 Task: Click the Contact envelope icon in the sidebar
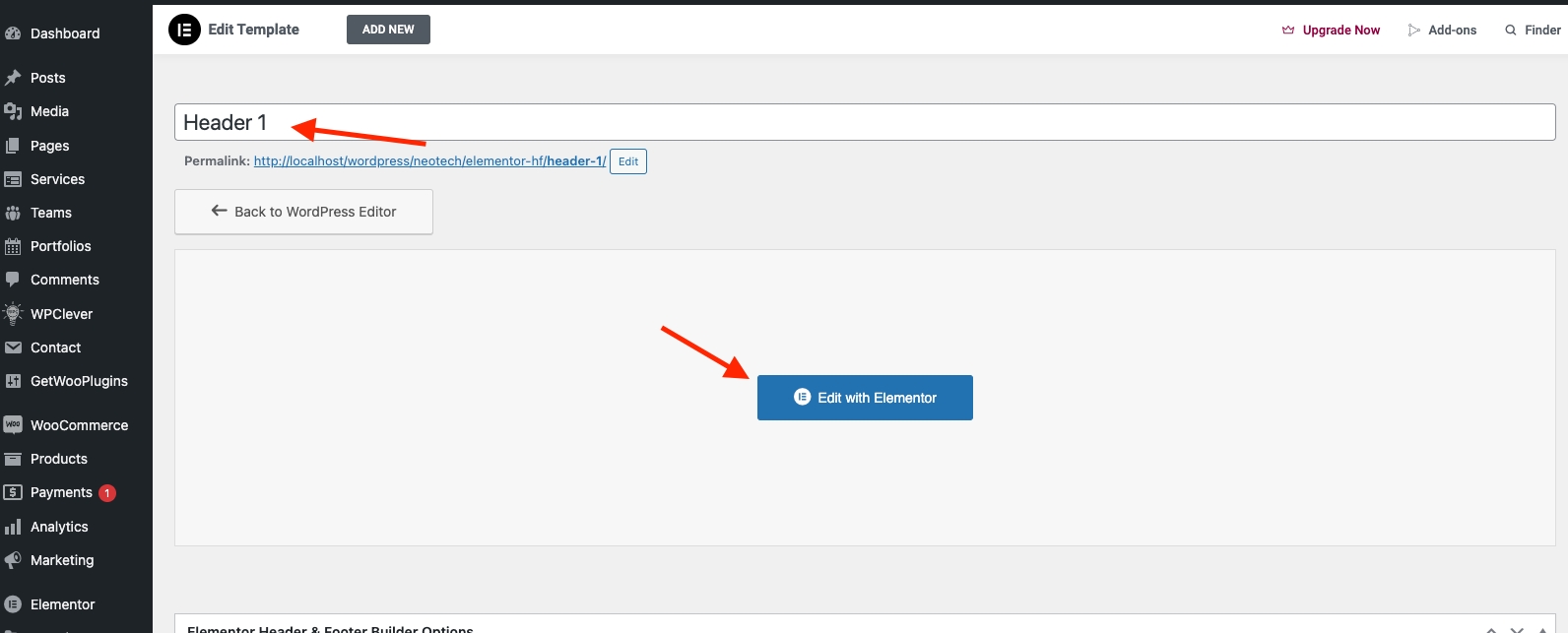click(13, 348)
